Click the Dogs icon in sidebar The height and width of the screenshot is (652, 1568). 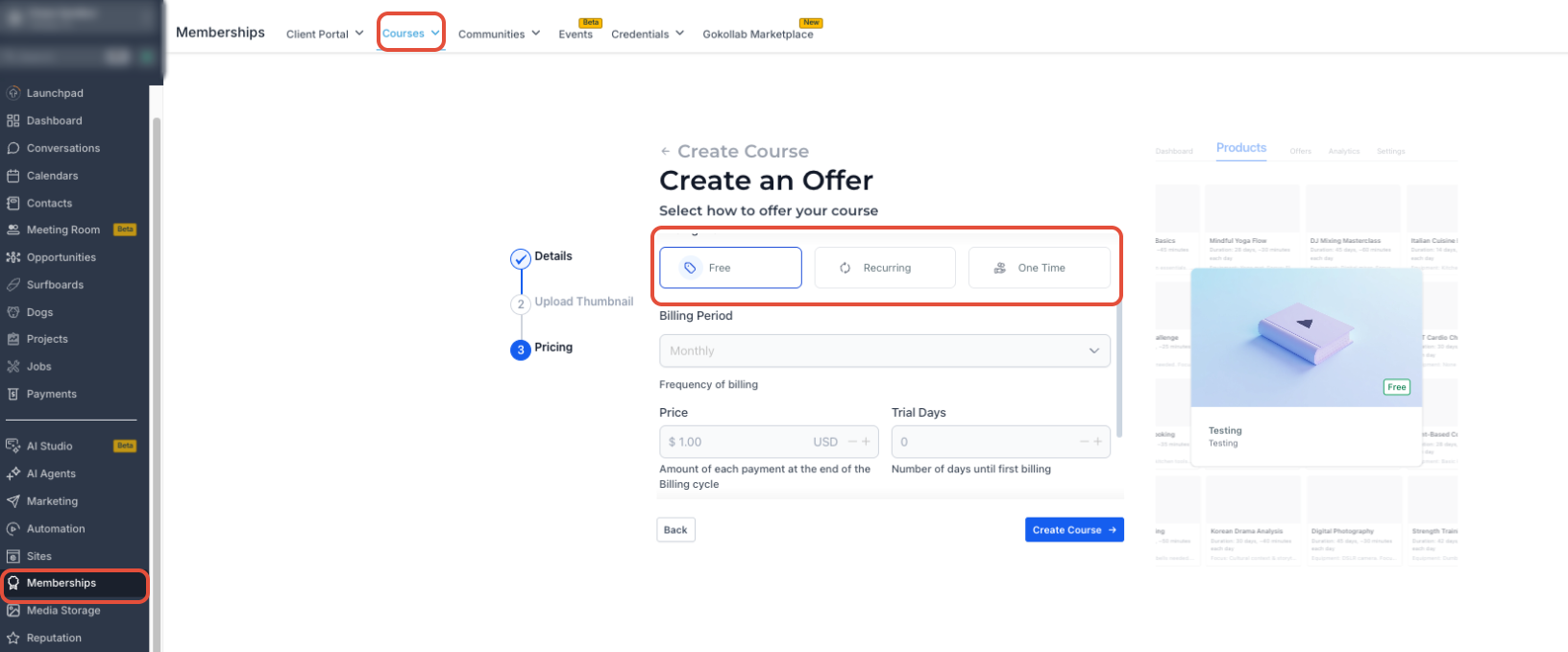[13, 312]
